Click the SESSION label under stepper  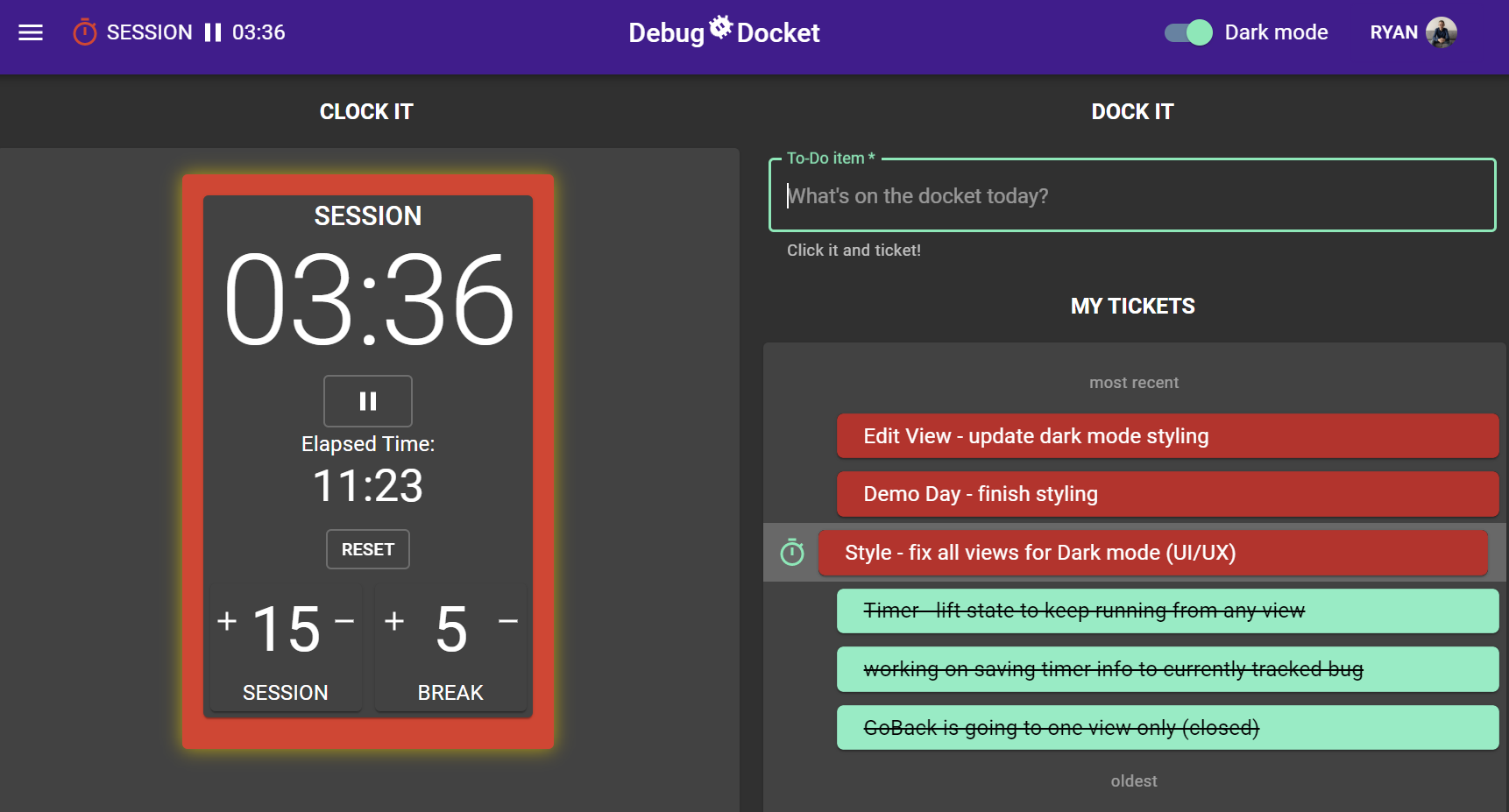click(286, 693)
